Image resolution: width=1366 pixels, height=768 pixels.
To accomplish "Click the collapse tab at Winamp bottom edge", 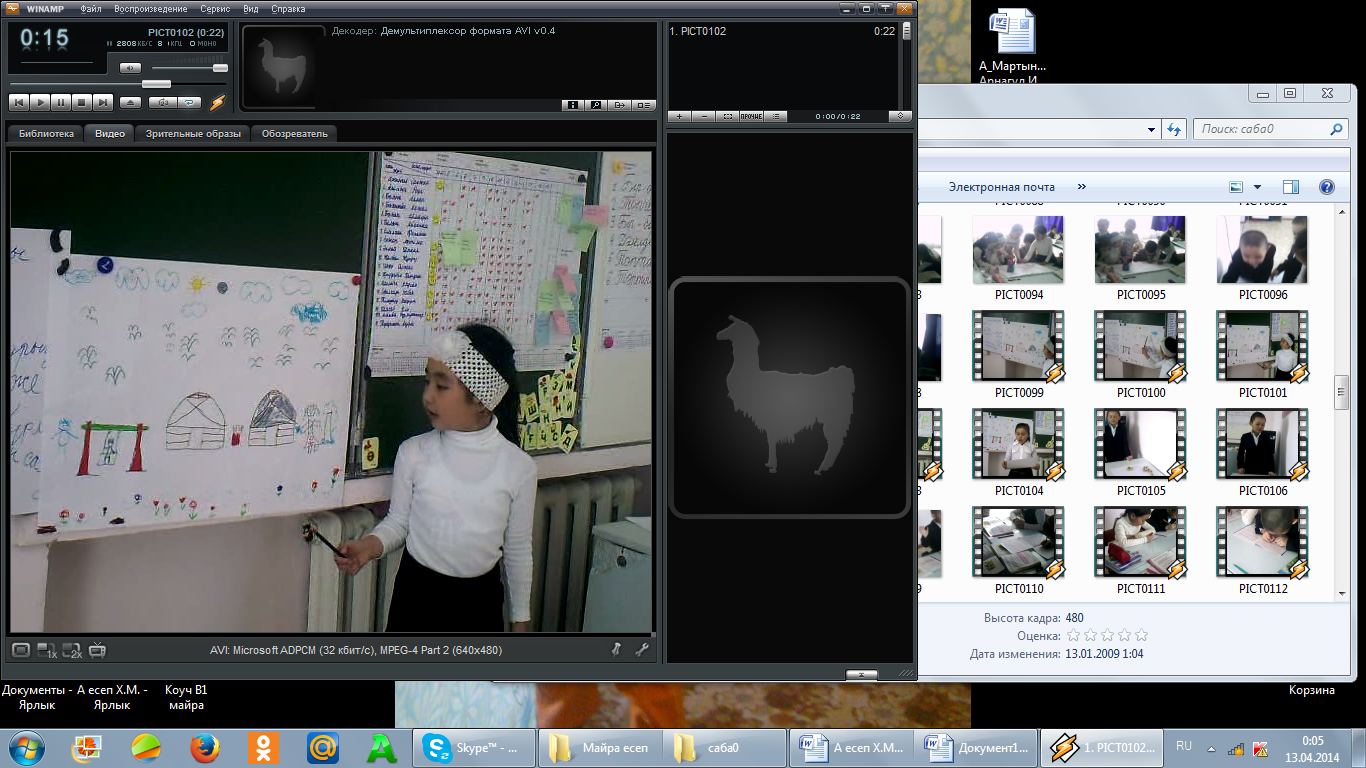I will point(861,674).
